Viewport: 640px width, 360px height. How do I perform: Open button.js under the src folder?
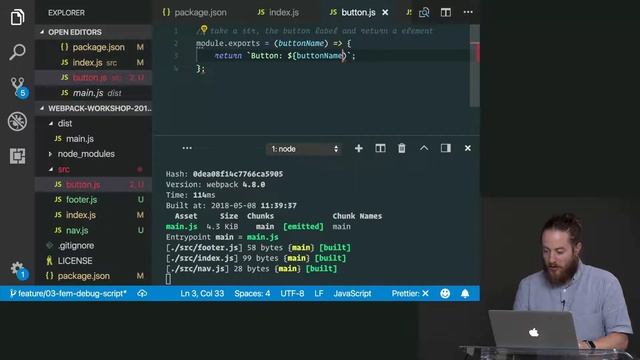point(93,184)
